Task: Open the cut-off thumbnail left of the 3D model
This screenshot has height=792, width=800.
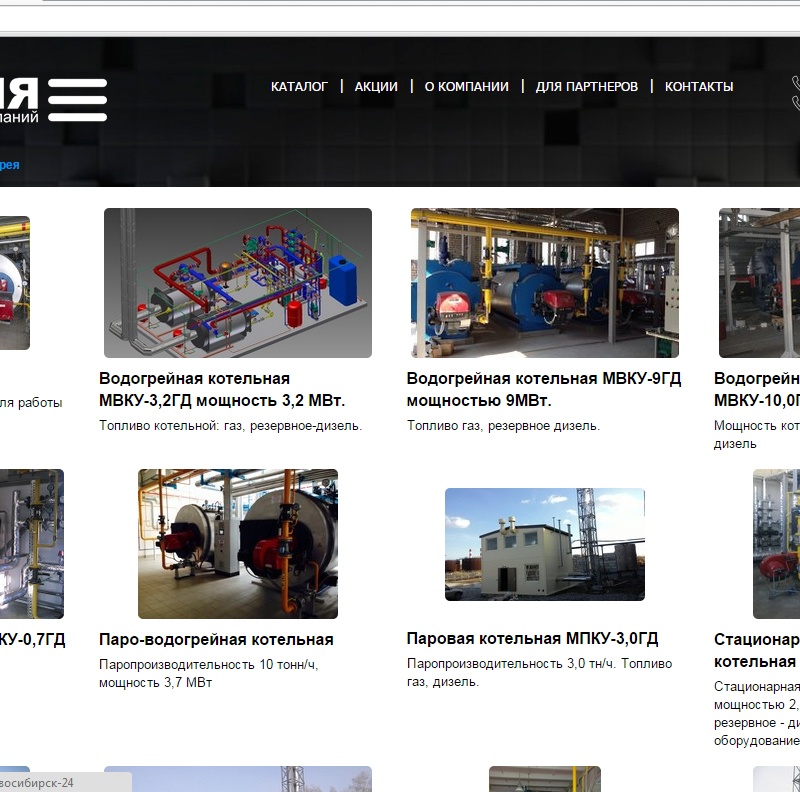Action: click(14, 283)
